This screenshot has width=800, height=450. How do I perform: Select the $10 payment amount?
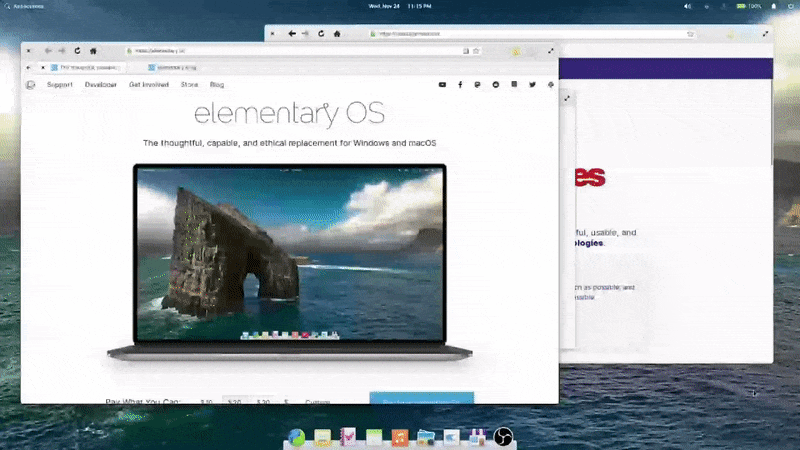[207, 402]
